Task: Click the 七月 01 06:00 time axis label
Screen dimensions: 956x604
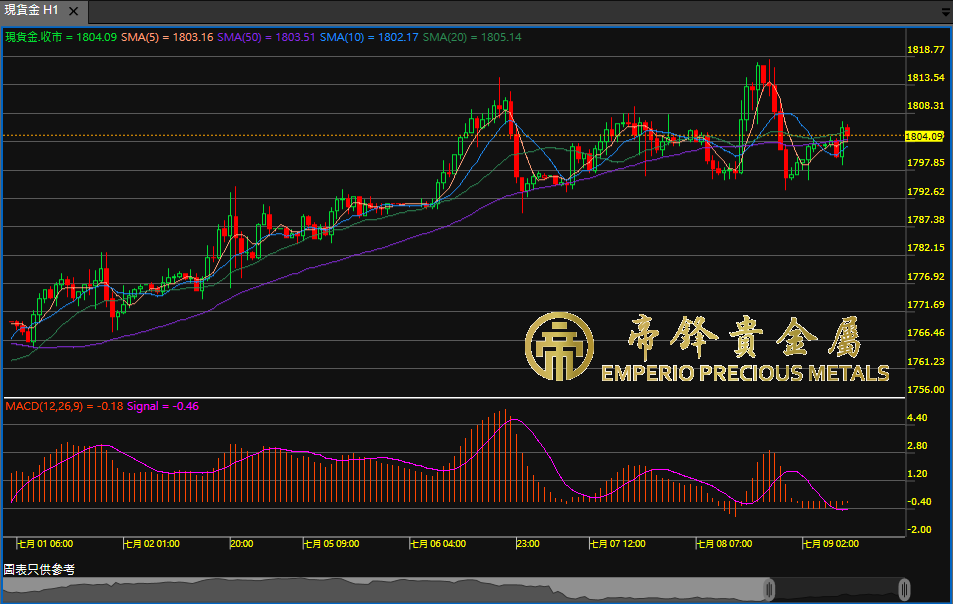Action: (45, 544)
